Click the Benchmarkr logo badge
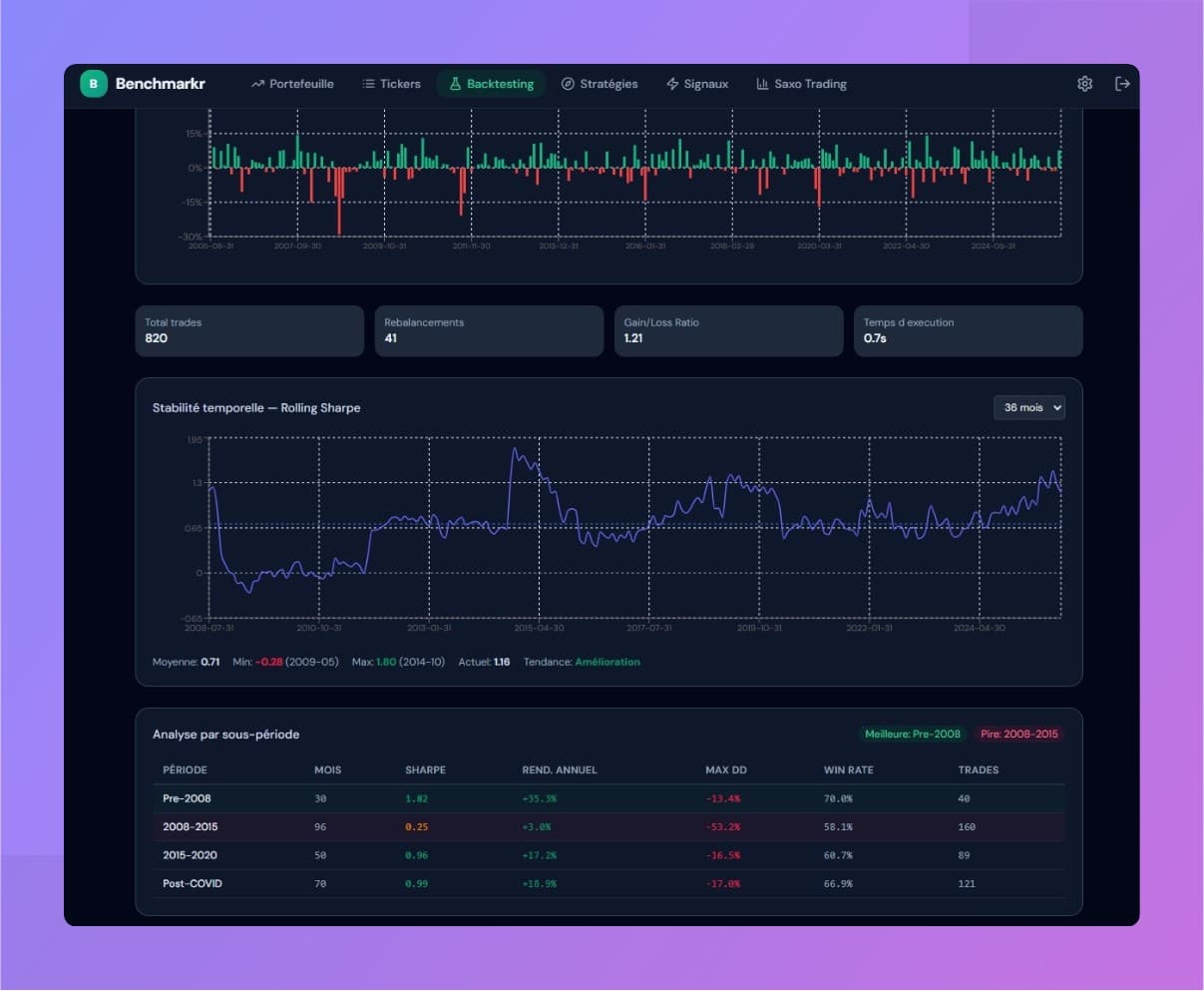 click(x=93, y=84)
